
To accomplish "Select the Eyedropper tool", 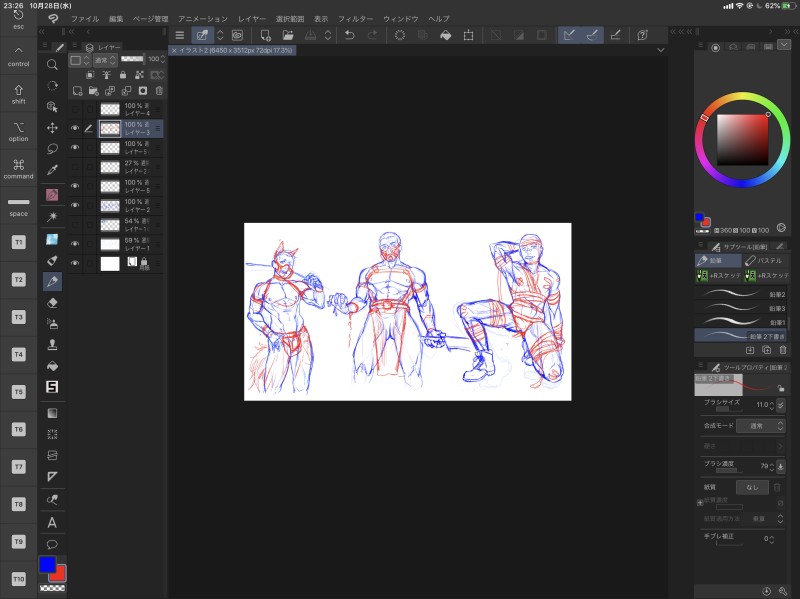I will [52, 170].
